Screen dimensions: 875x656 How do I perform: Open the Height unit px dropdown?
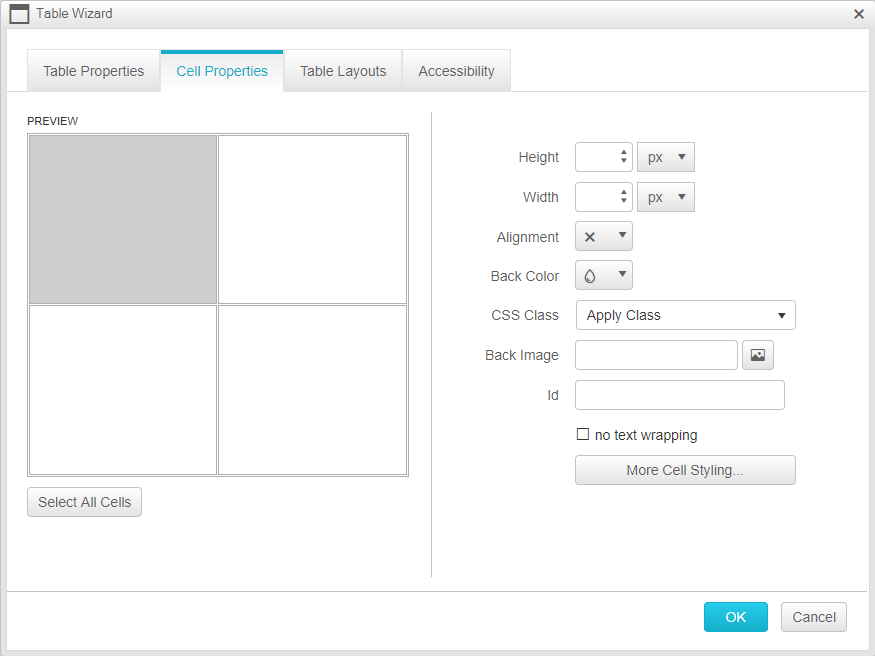666,157
